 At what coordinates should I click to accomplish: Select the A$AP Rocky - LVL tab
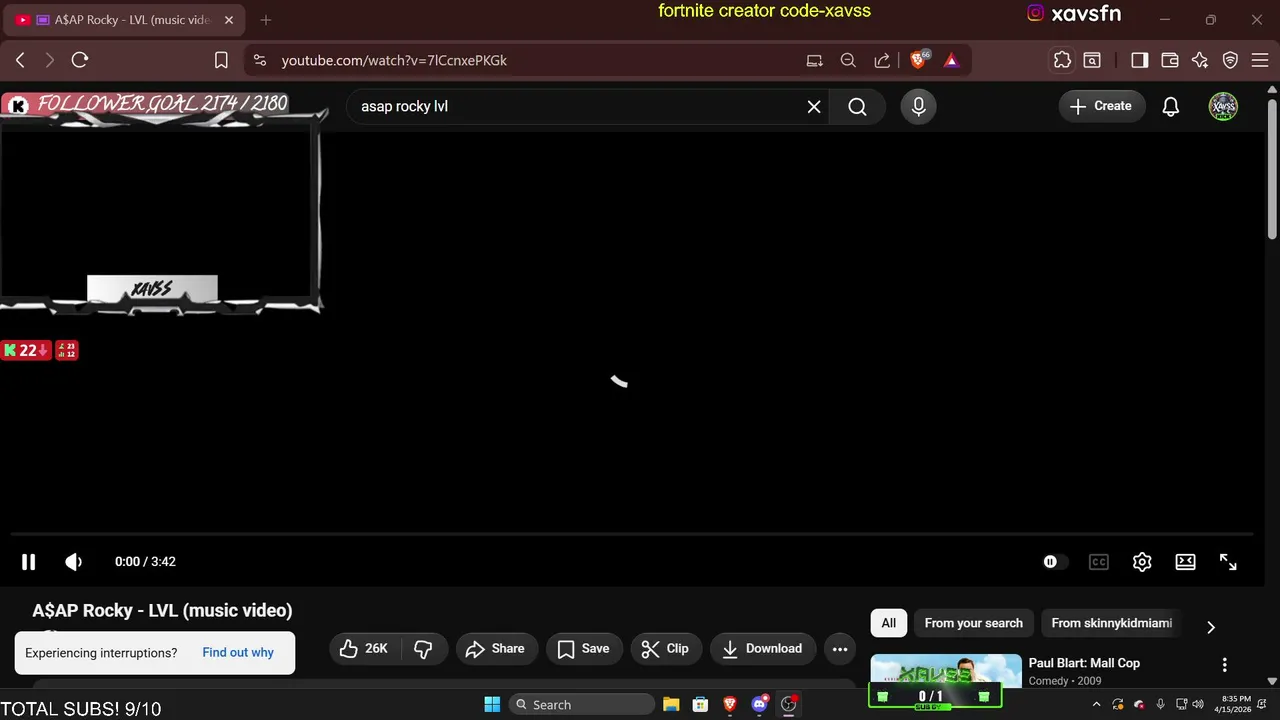point(123,20)
